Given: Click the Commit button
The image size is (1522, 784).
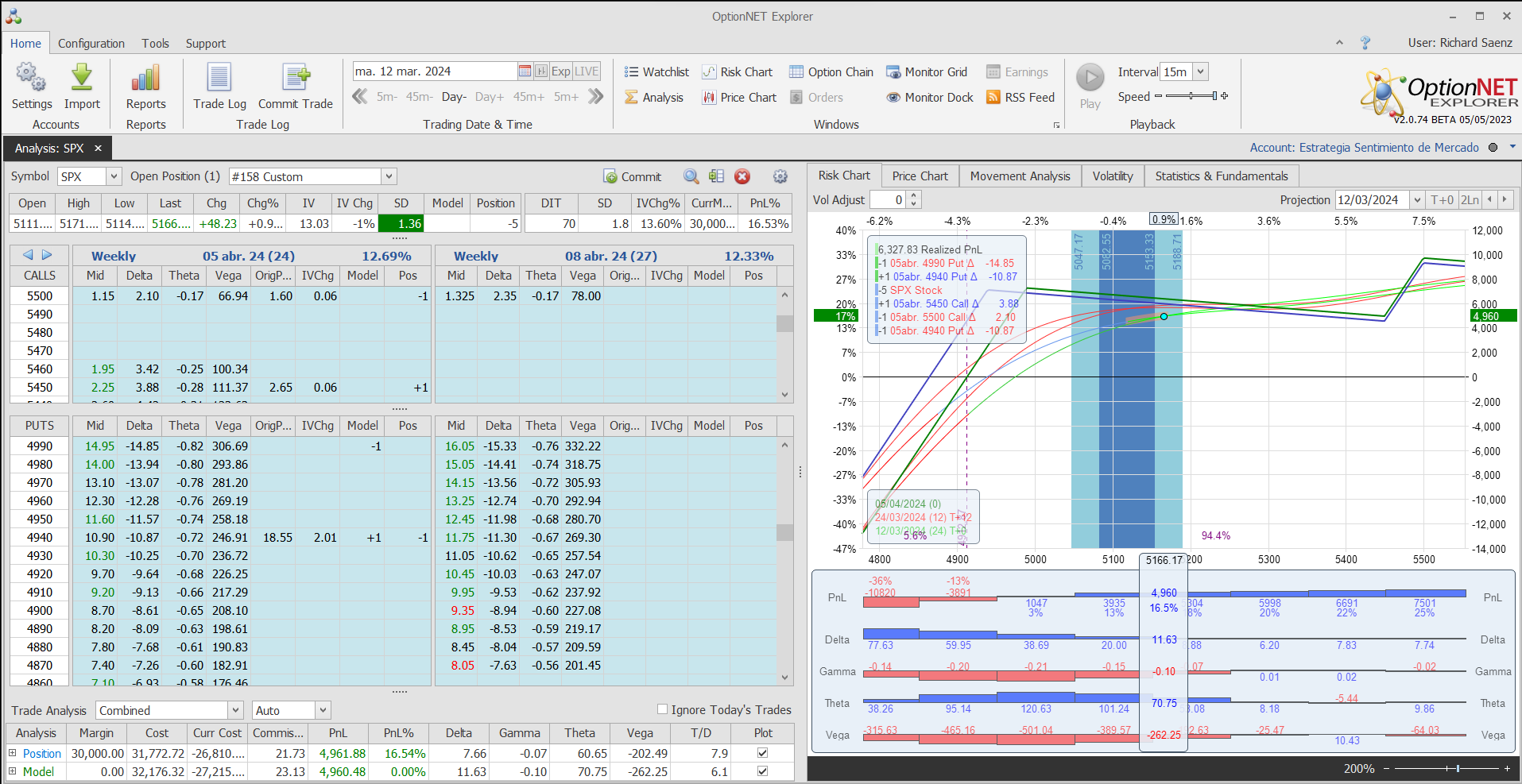Looking at the screenshot, I should pos(633,176).
